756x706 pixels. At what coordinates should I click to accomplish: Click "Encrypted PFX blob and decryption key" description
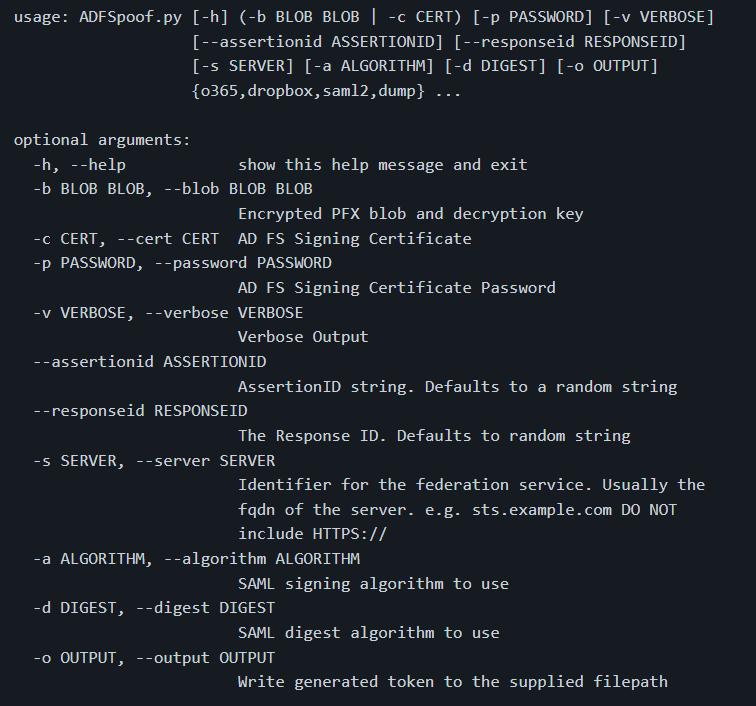(410, 214)
